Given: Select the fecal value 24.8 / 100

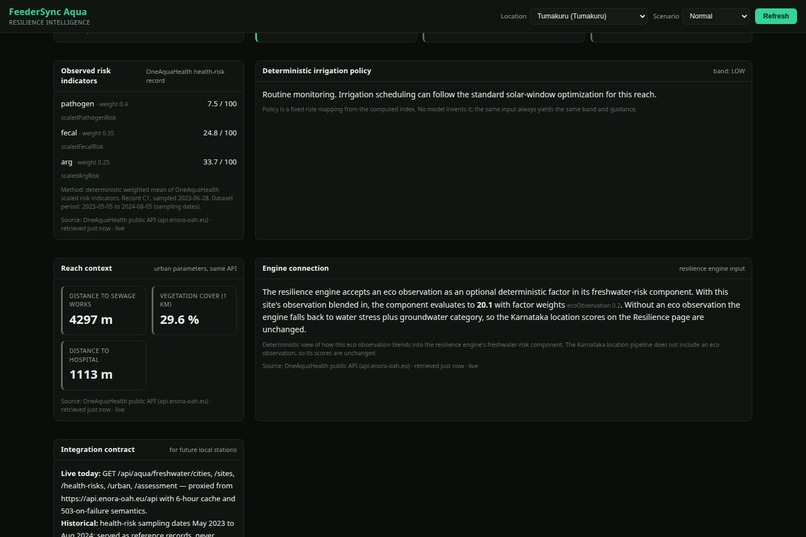Looking at the screenshot, I should click(x=220, y=133).
